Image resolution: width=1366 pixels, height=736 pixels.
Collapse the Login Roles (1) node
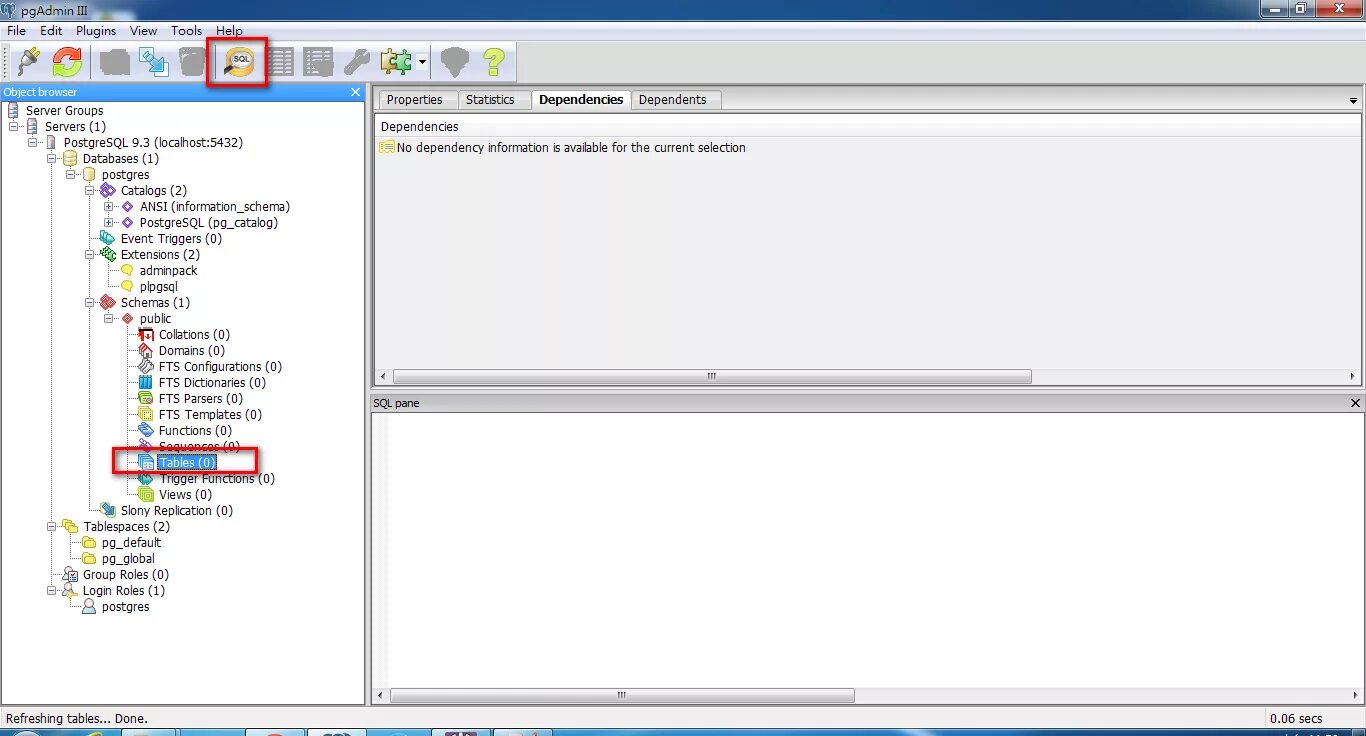click(x=52, y=591)
